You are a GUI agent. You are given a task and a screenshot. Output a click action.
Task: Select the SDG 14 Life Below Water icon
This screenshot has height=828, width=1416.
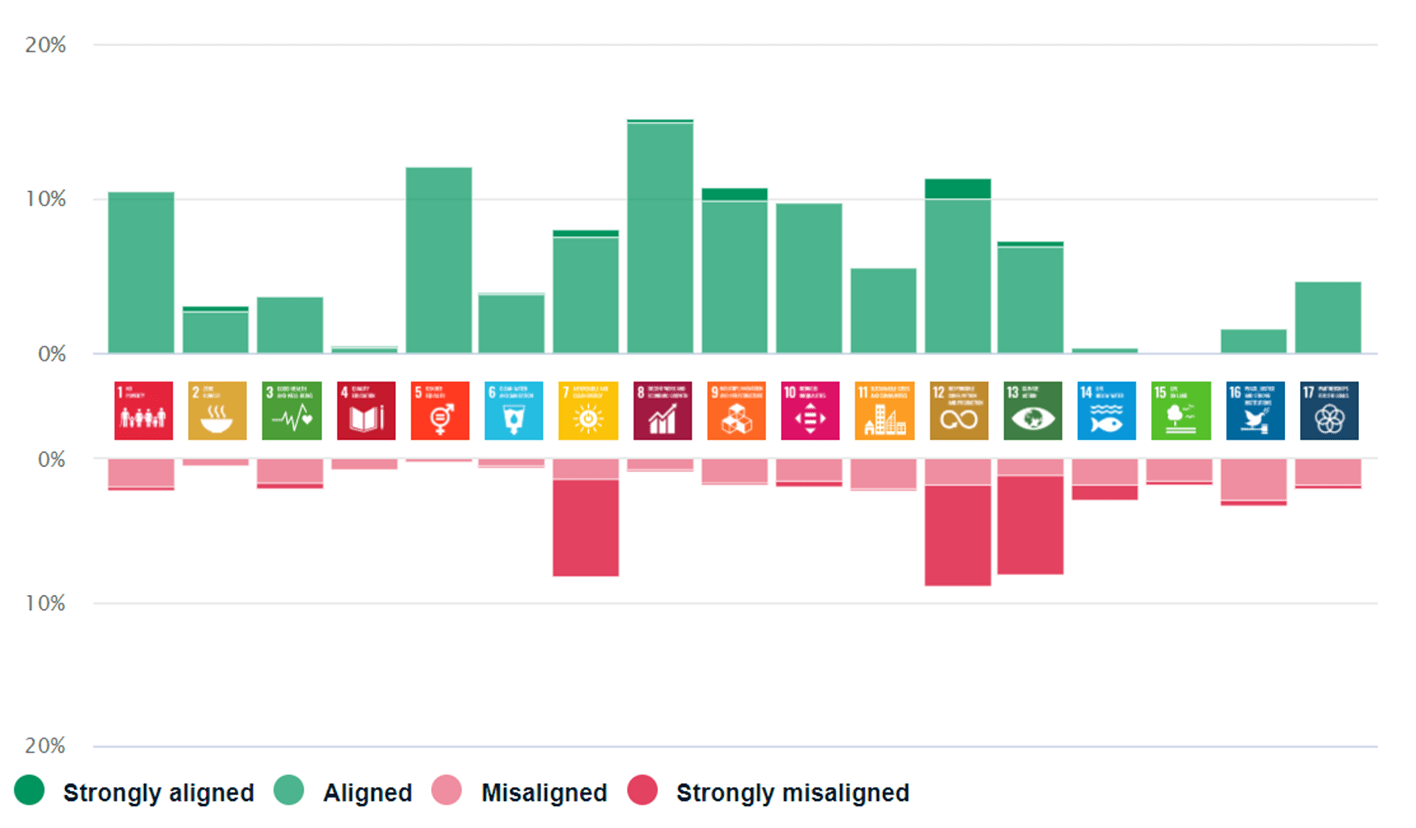1106,410
